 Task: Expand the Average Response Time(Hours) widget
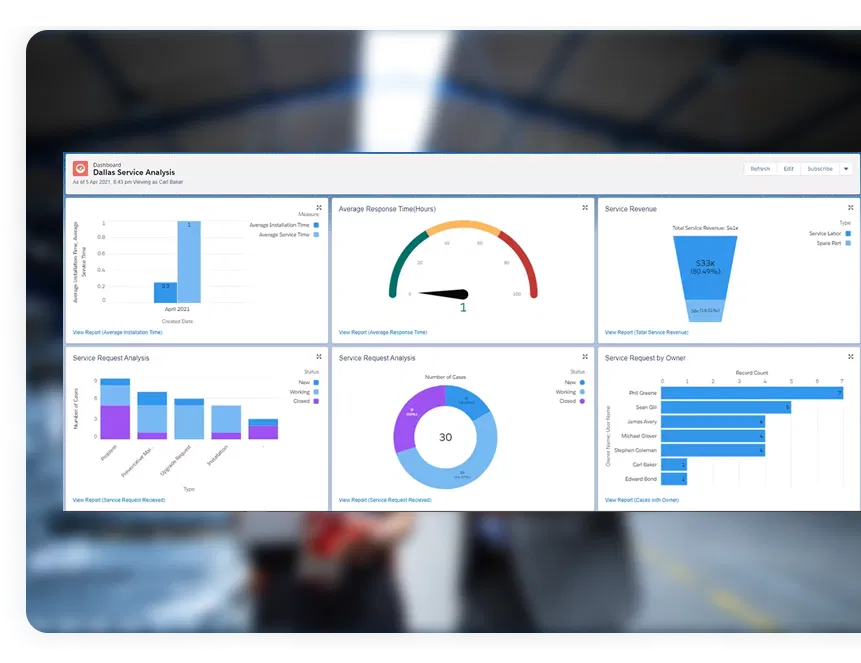pyautogui.click(x=585, y=208)
